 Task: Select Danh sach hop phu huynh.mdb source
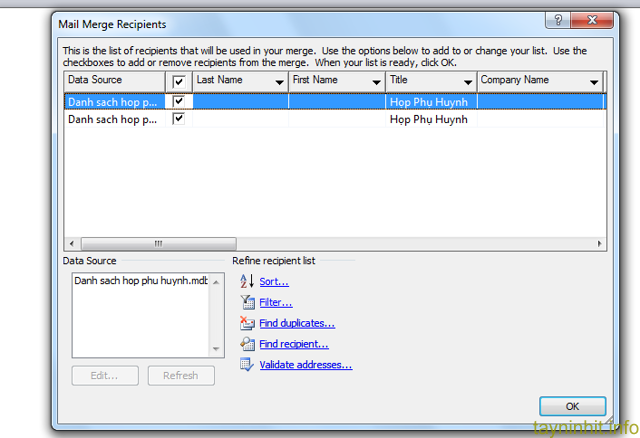pyautogui.click(x=140, y=282)
